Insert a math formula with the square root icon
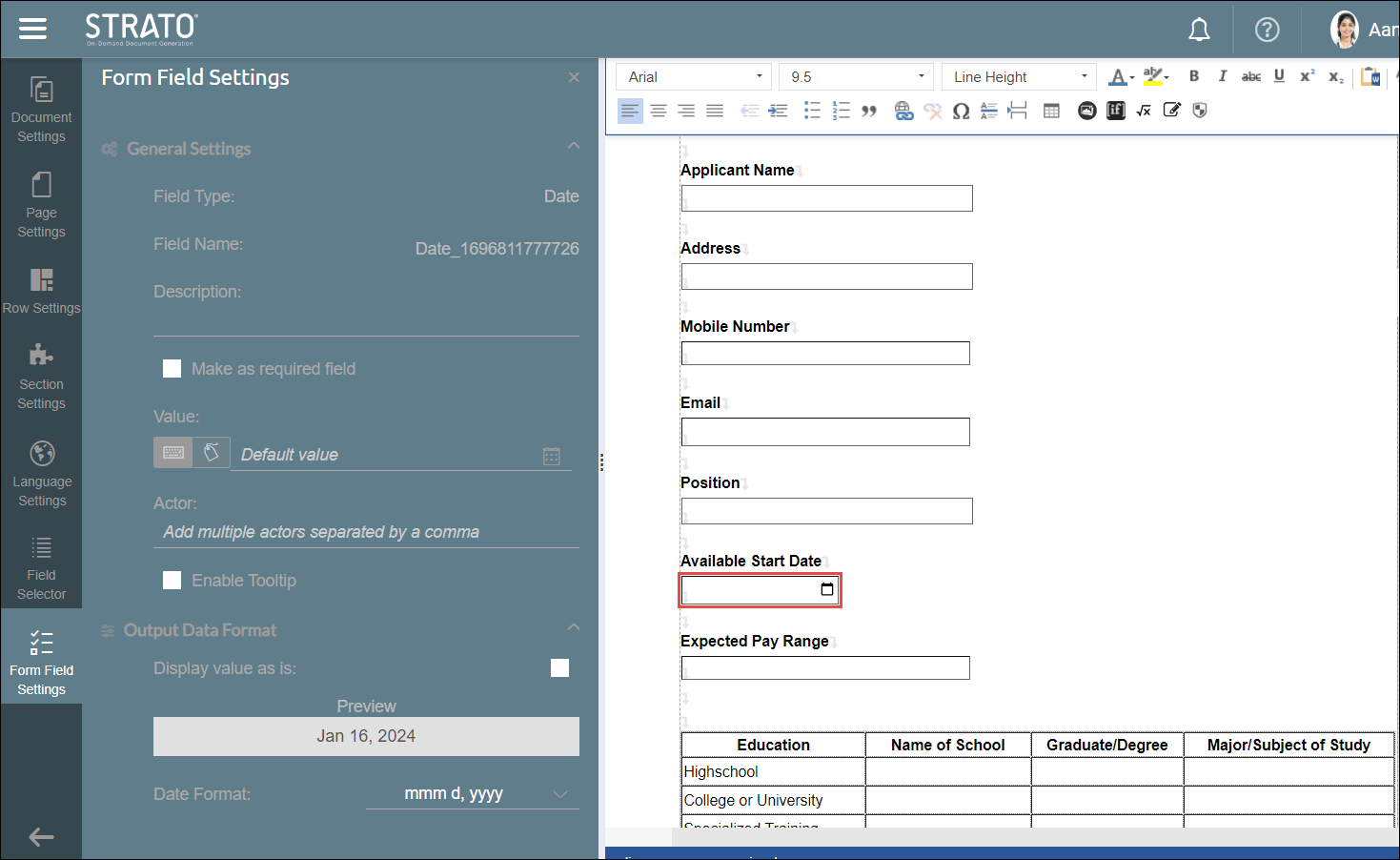Image resolution: width=1400 pixels, height=860 pixels. tap(1144, 111)
